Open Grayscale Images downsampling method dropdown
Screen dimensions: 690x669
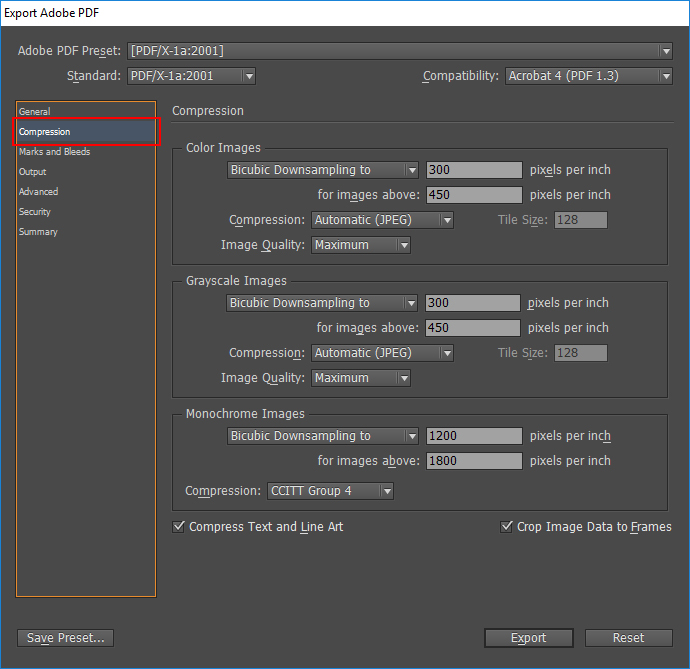pos(322,303)
